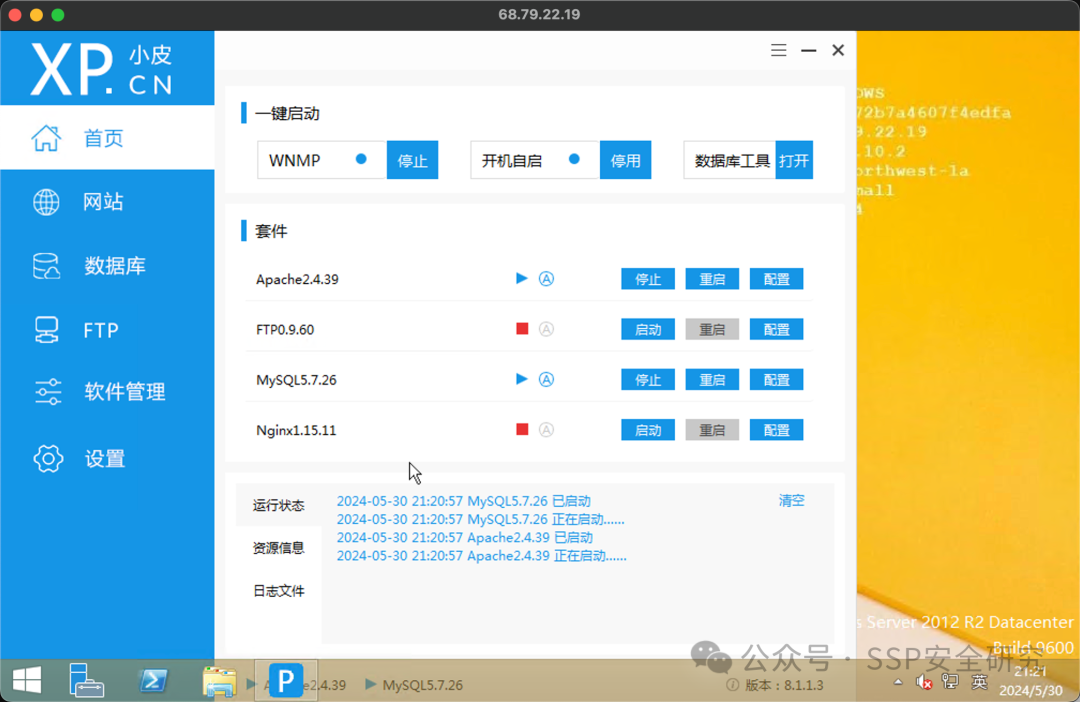
Task: Launch PowerShell from the taskbar
Action: tap(153, 681)
